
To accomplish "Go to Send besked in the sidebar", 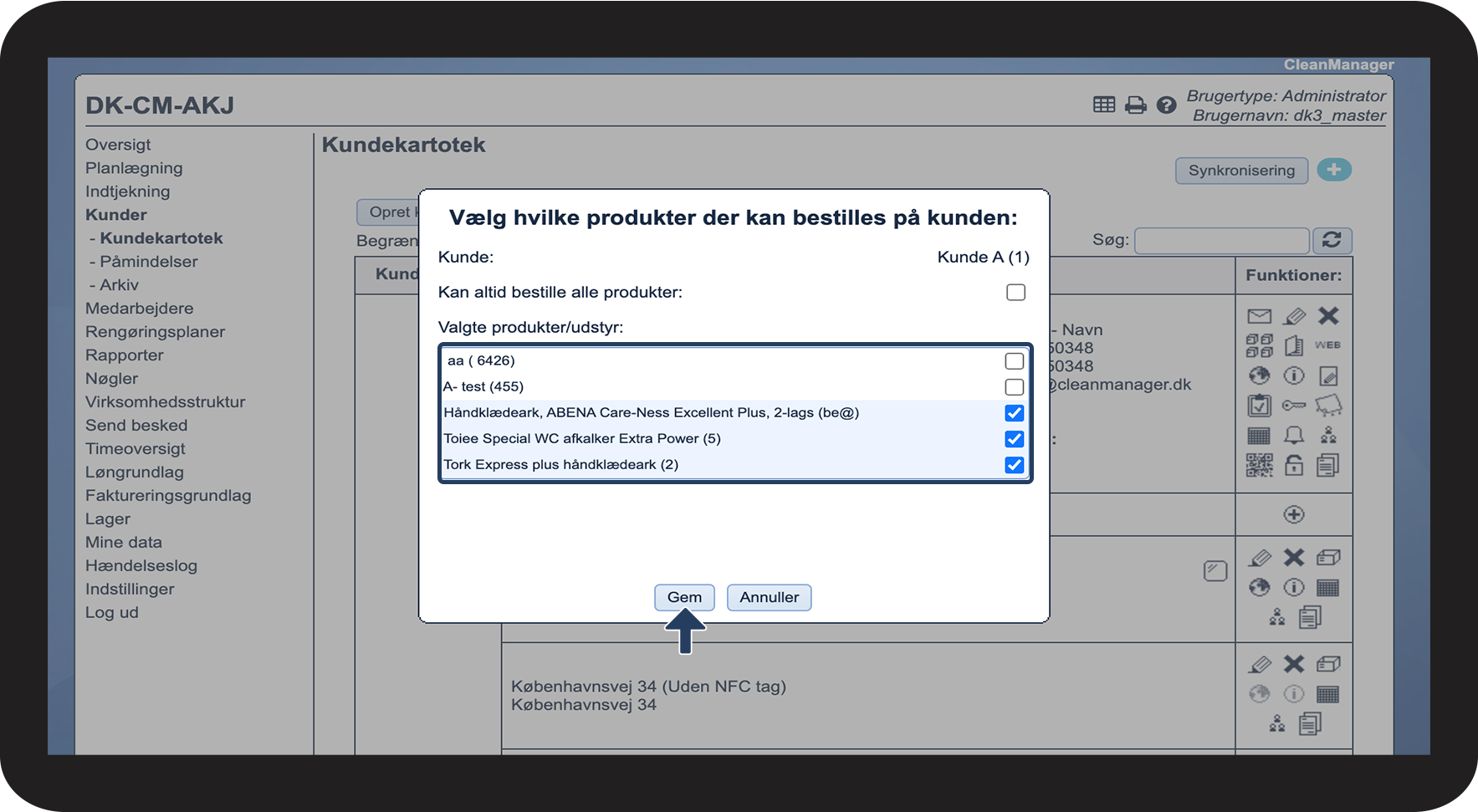I will click(136, 426).
